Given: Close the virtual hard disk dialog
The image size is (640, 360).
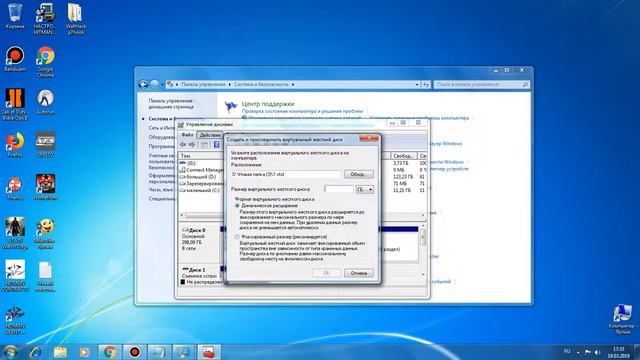Looking at the screenshot, I should point(369,139).
